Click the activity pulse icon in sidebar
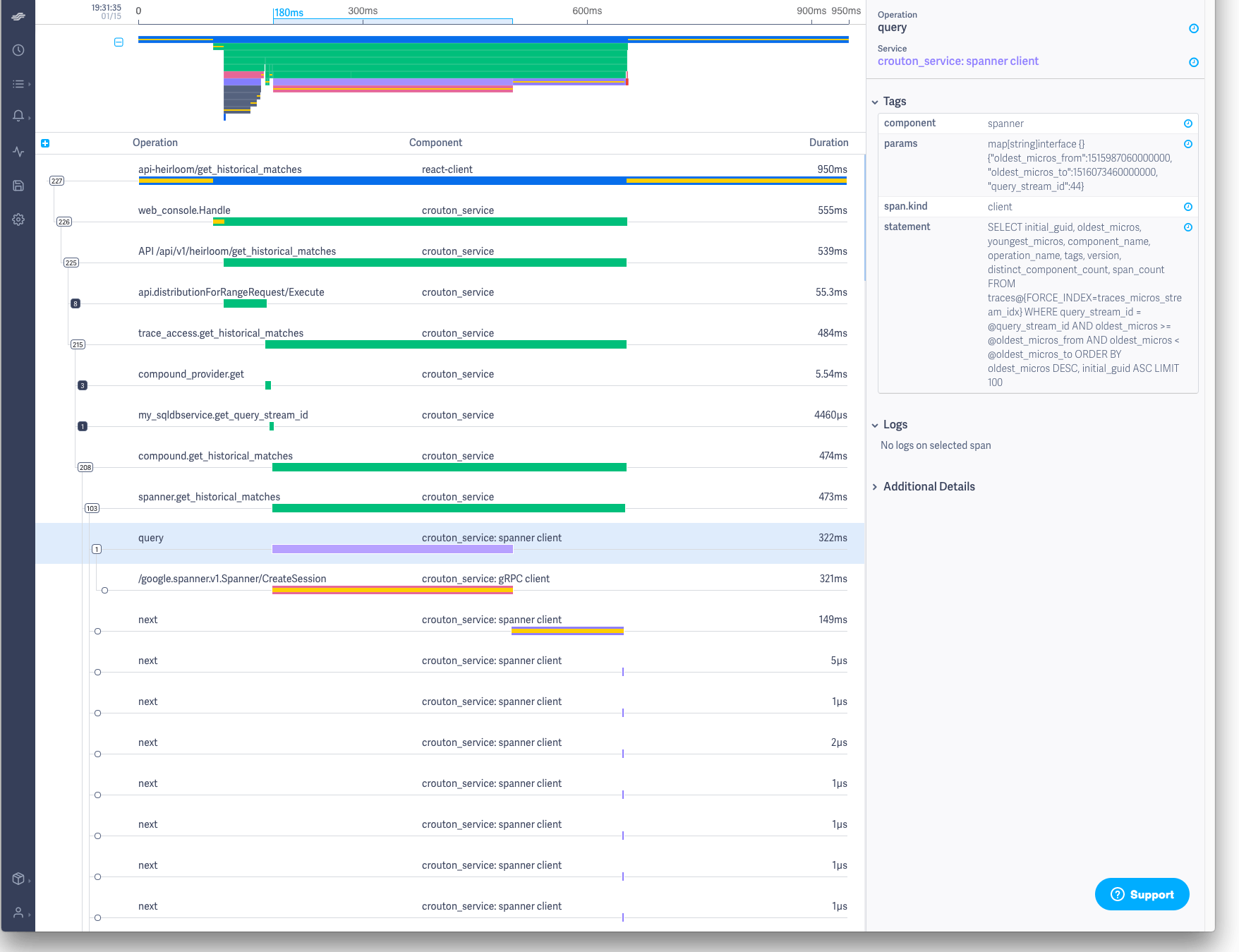The image size is (1239, 952). (x=18, y=152)
